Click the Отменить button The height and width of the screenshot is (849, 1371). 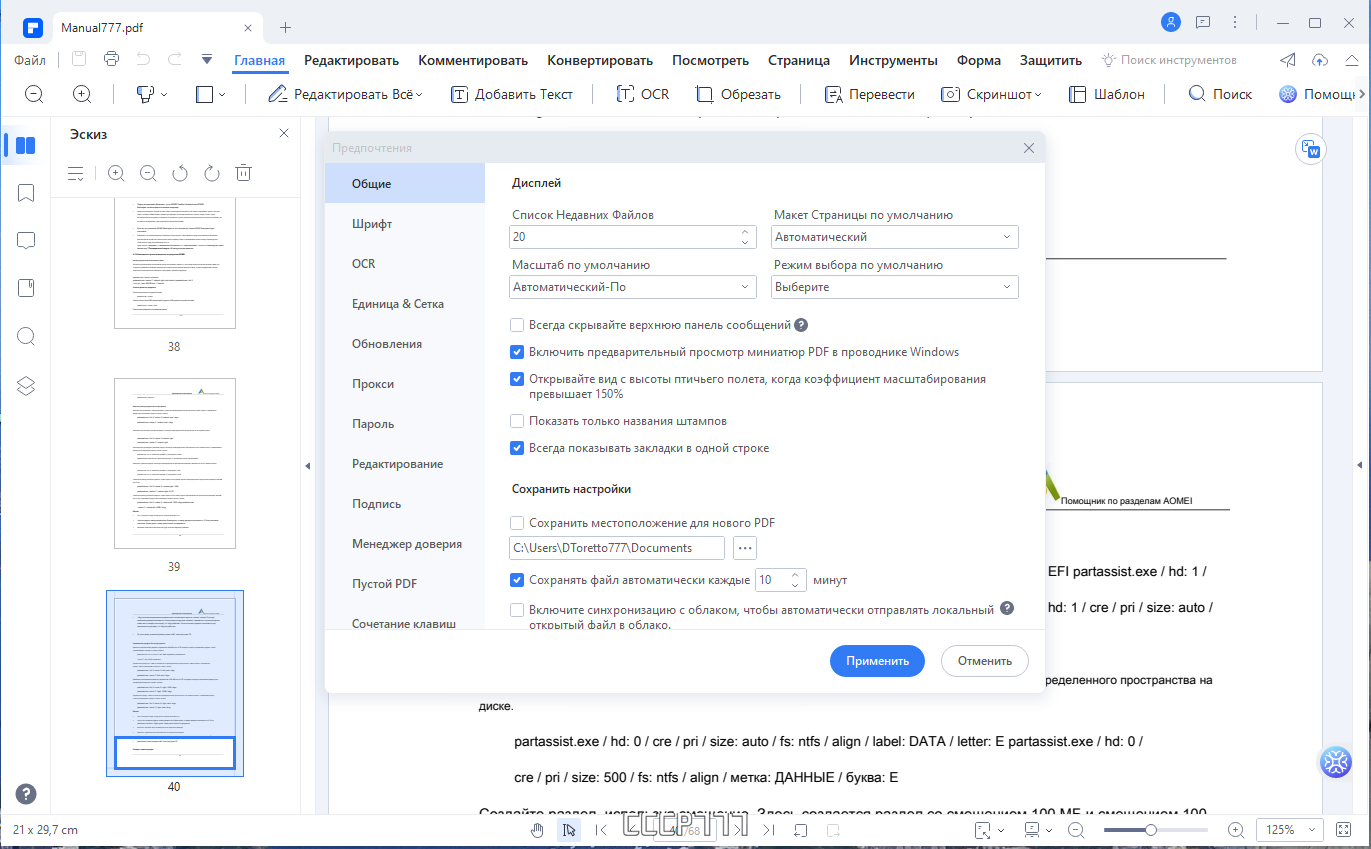click(985, 661)
